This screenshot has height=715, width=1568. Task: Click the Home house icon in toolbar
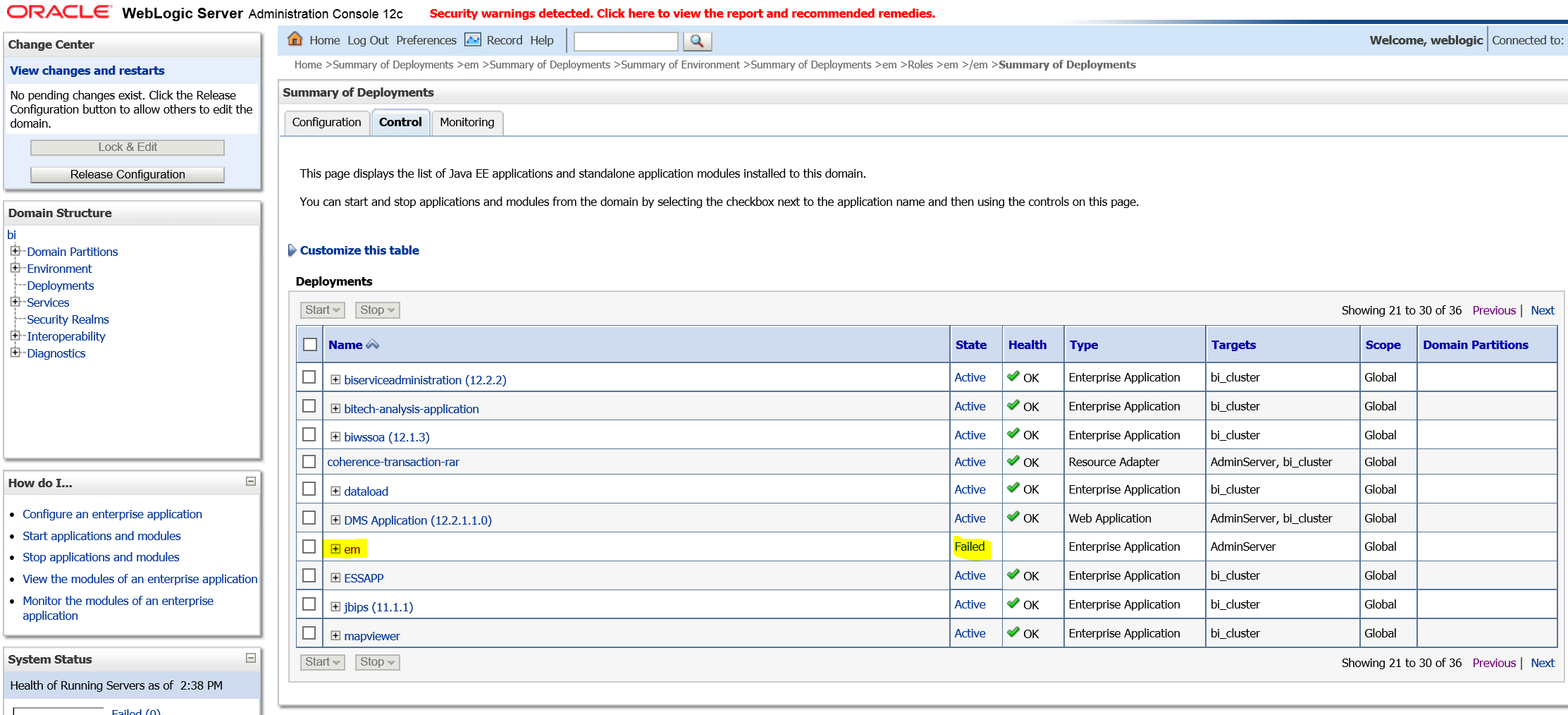click(x=295, y=39)
